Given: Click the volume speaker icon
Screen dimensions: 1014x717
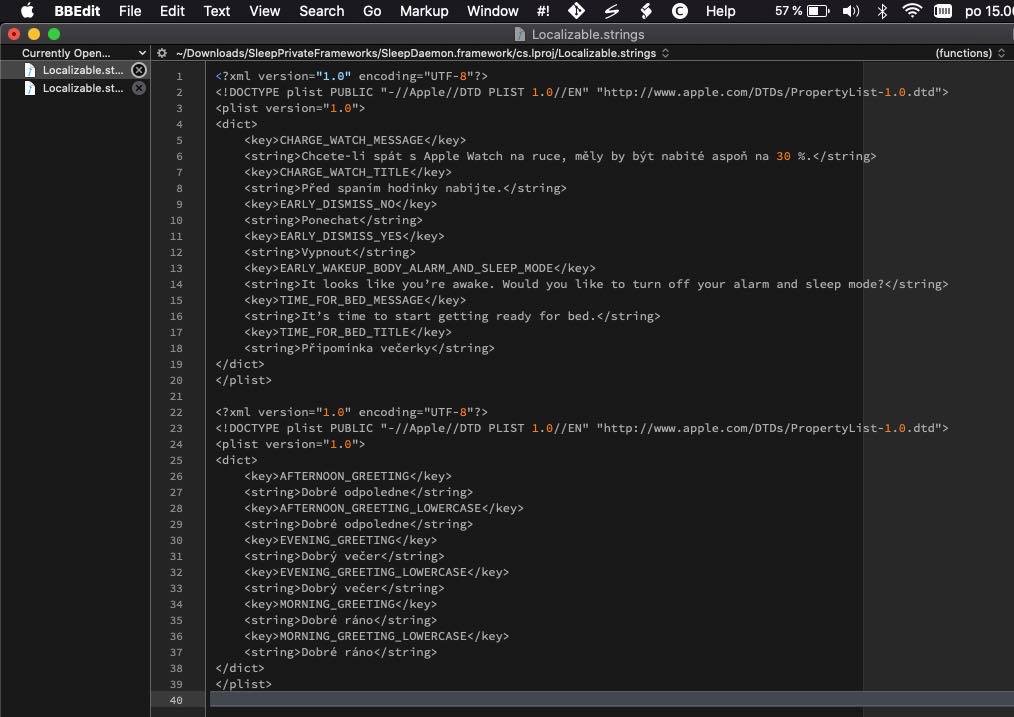Looking at the screenshot, I should click(x=851, y=11).
